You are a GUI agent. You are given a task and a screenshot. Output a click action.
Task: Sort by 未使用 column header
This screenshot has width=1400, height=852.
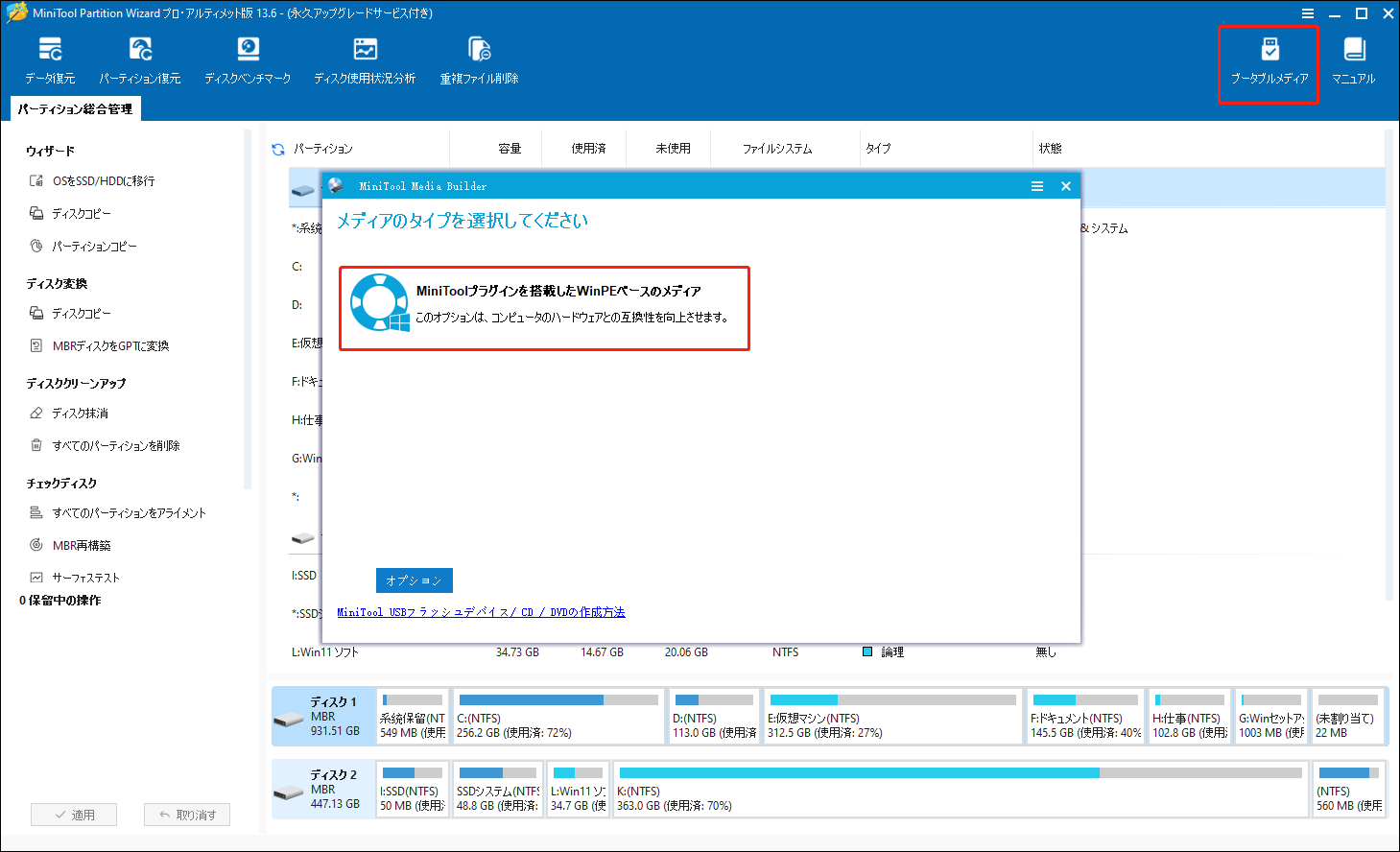pos(673,149)
